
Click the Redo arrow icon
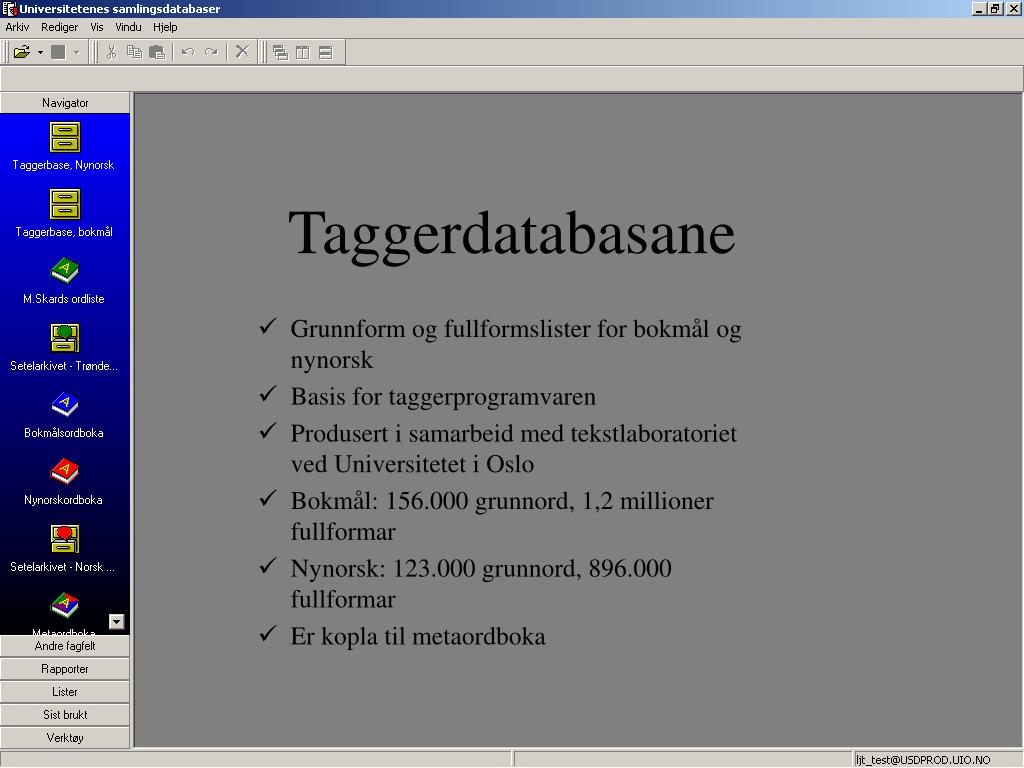coord(211,52)
